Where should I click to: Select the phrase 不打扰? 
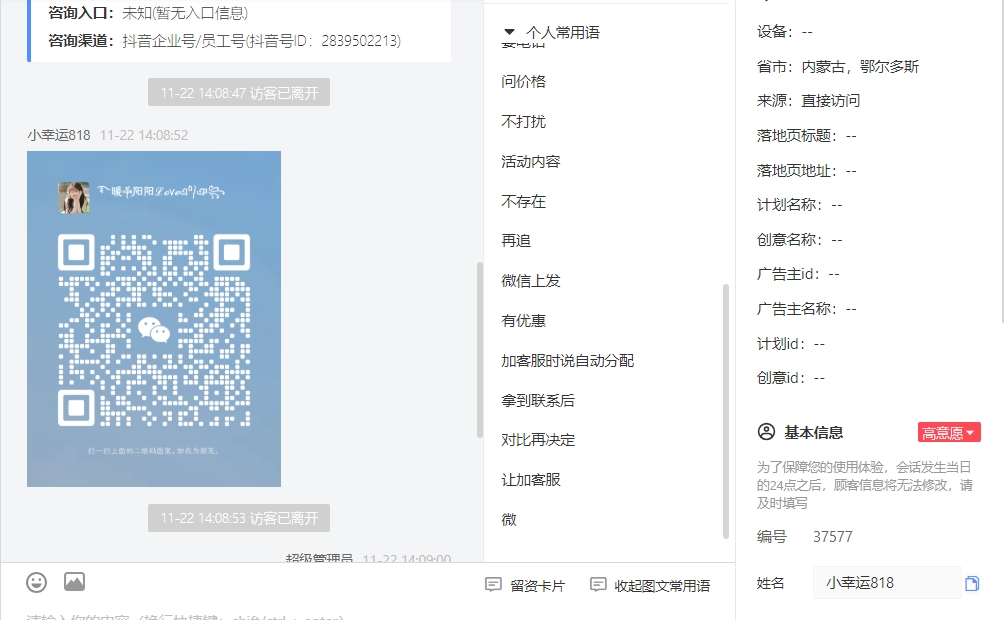tap(523, 122)
